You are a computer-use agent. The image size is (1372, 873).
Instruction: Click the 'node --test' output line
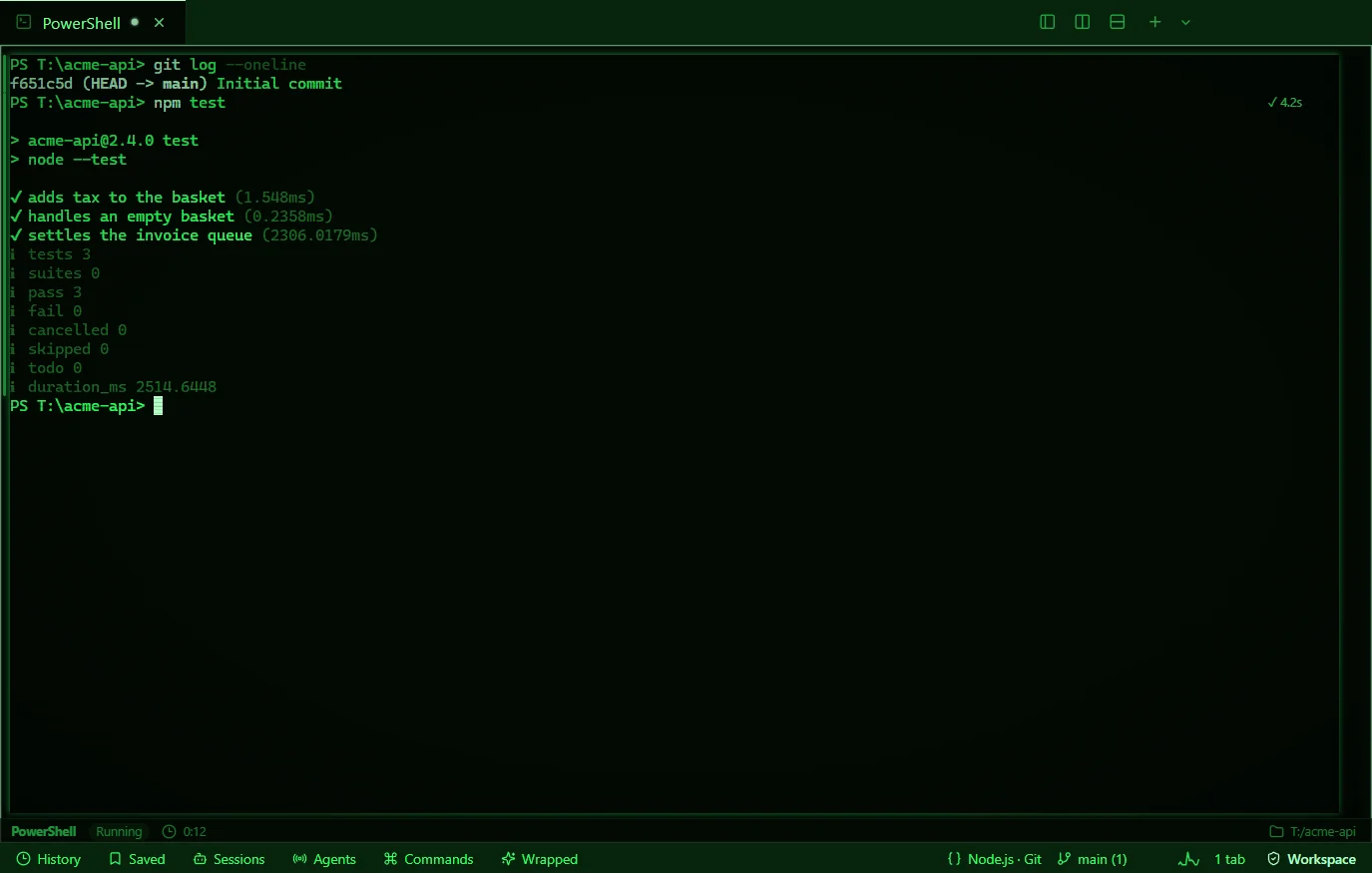point(69,160)
